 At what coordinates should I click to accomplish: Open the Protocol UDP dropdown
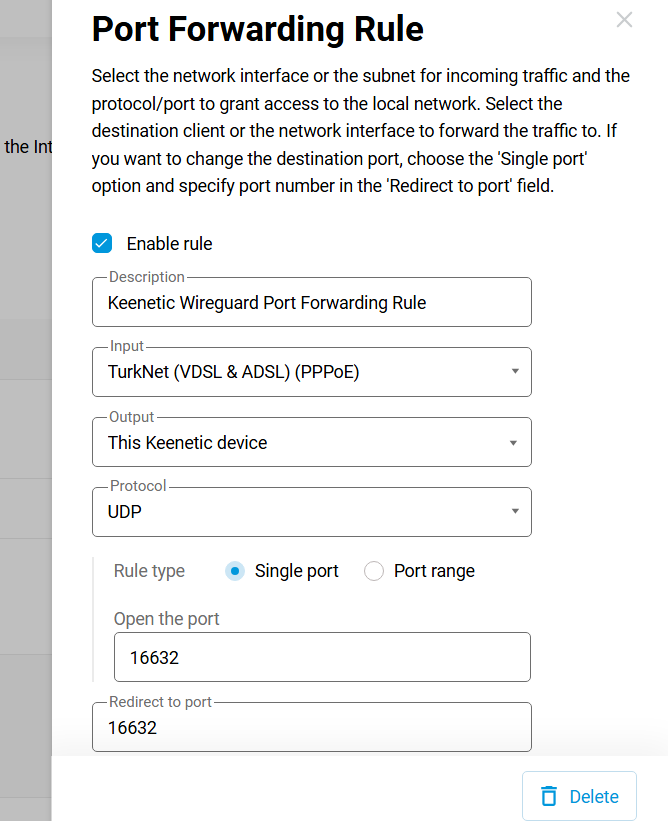tap(312, 512)
